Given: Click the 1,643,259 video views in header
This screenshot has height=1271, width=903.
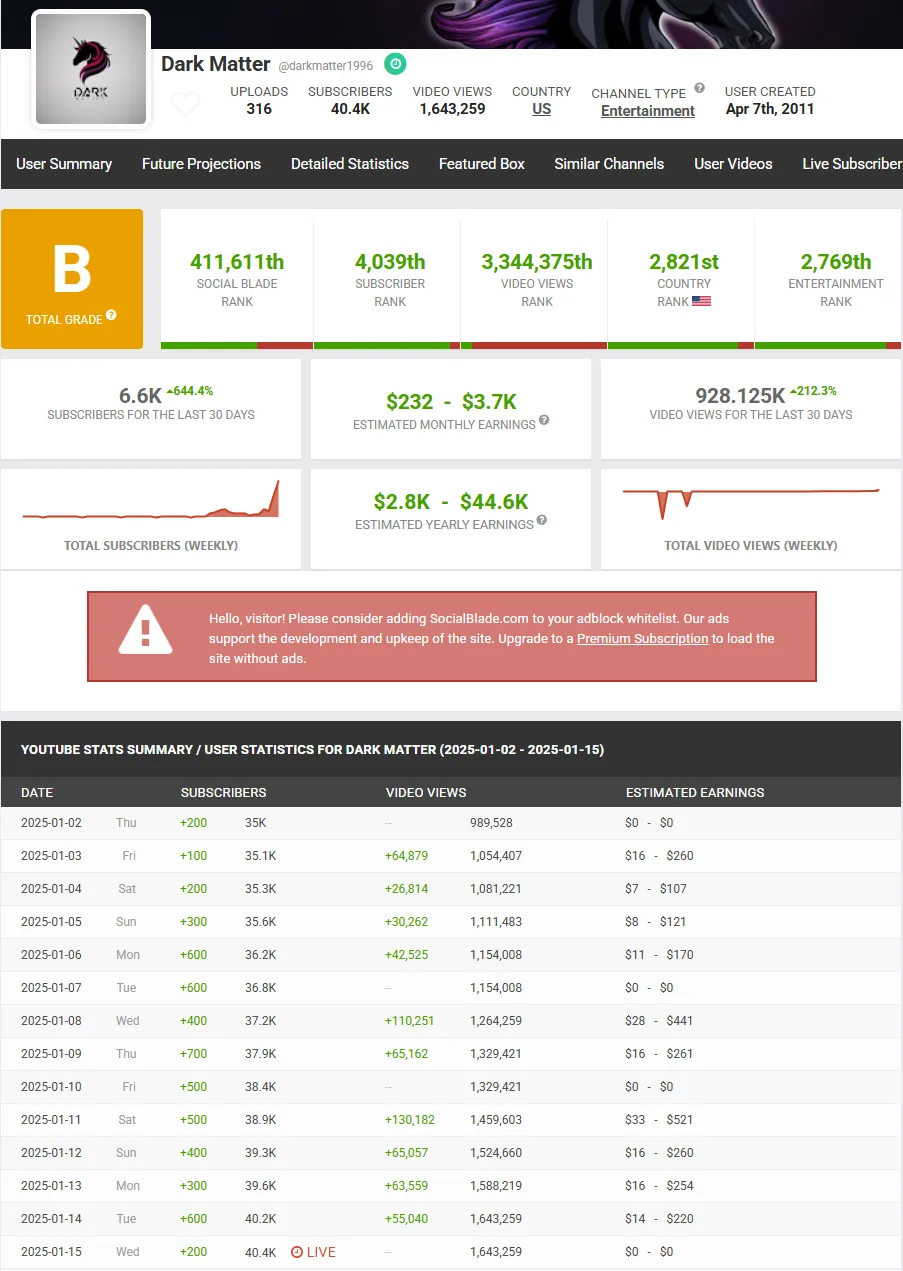Looking at the screenshot, I should click(x=453, y=109).
